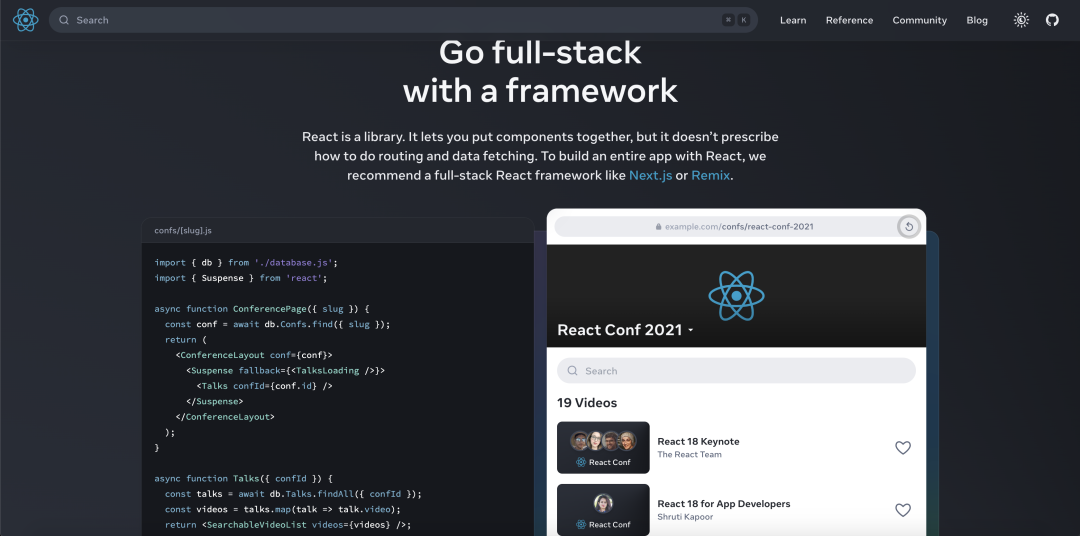Click the 'Go full-stack with a framework' heading
The width and height of the screenshot is (1080, 536).
coord(540,72)
